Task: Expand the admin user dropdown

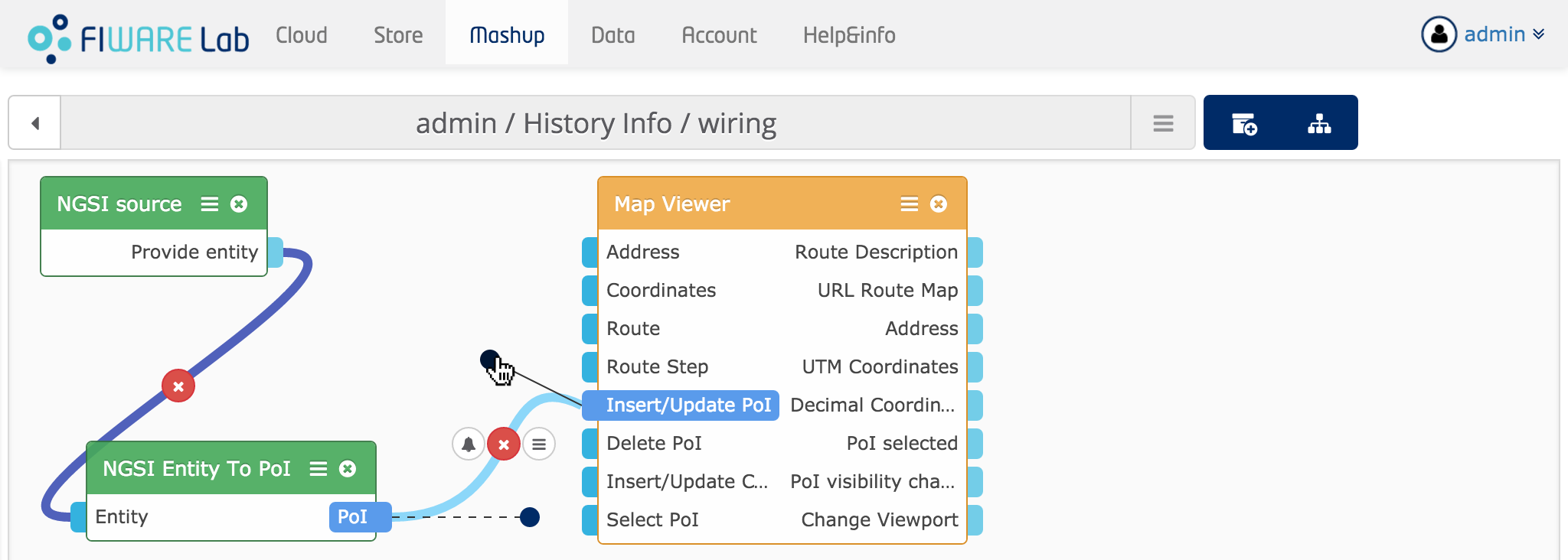Action: click(x=1504, y=34)
